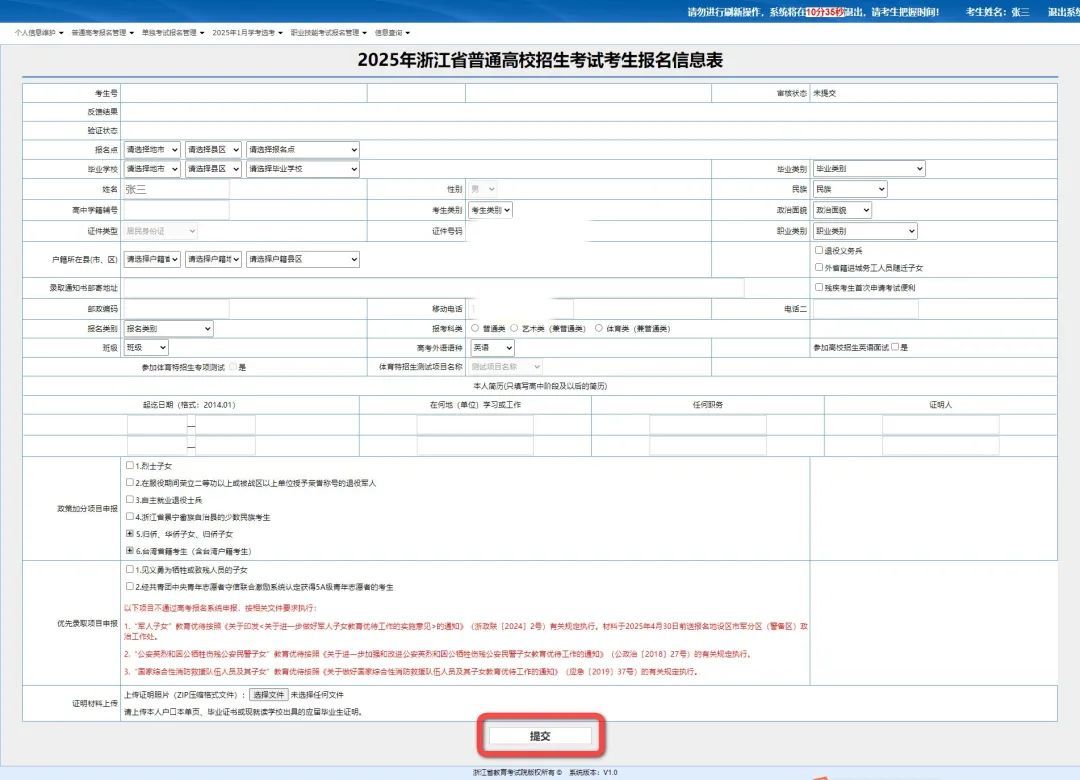Open the 民族 dropdown
This screenshot has width=1080, height=780.
[850, 189]
